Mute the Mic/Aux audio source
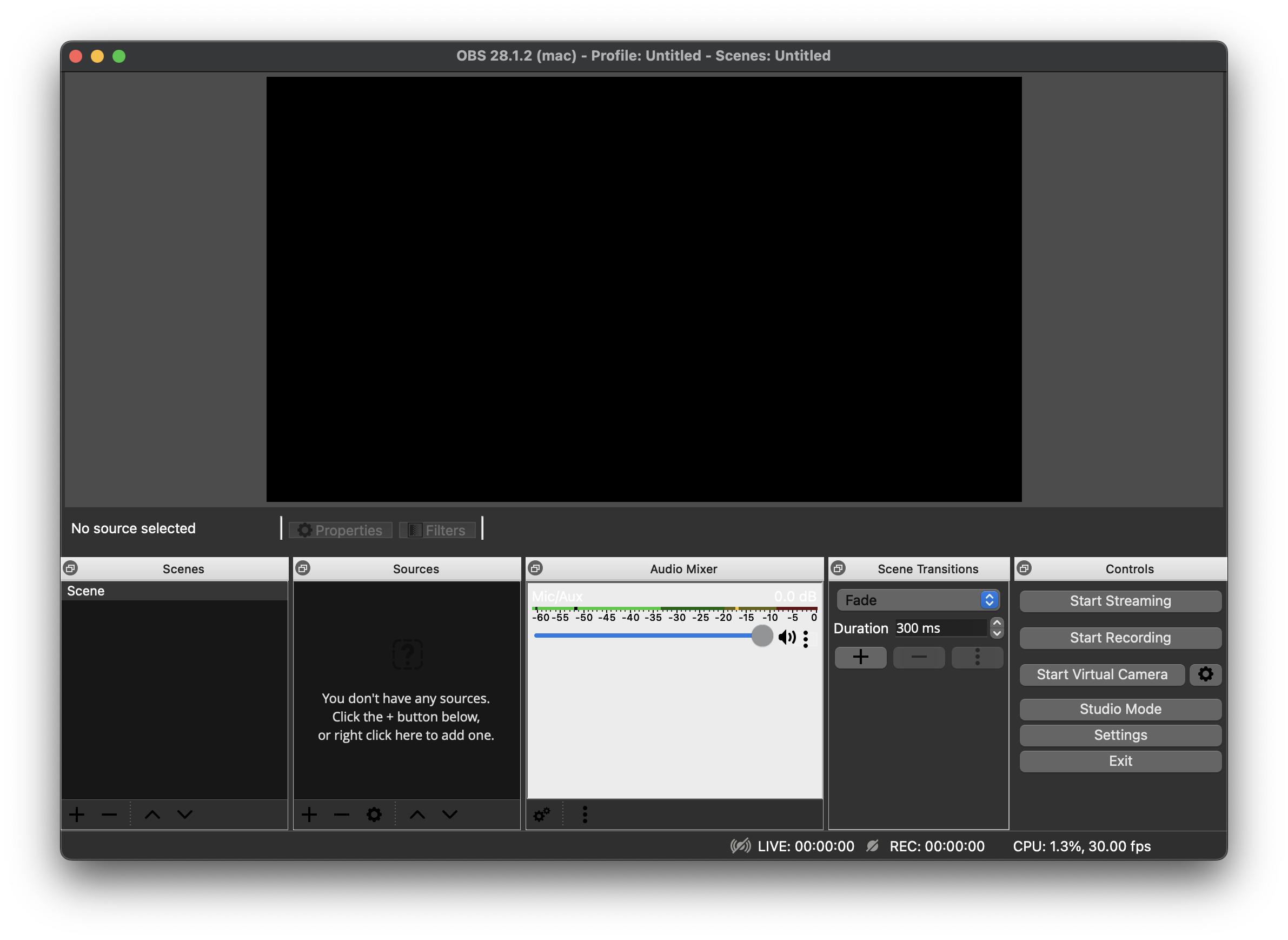The width and height of the screenshot is (1288, 940). click(x=787, y=637)
